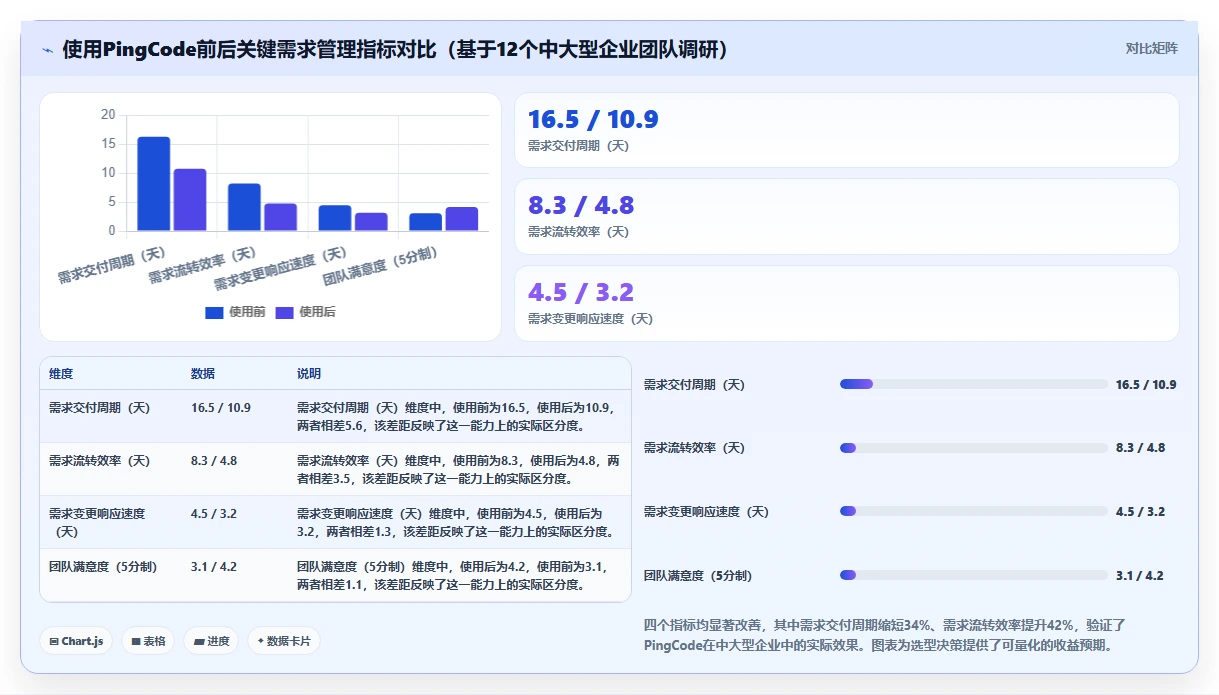Select the 进度 tag chip
Screen dimensions: 1219x695
[211, 641]
